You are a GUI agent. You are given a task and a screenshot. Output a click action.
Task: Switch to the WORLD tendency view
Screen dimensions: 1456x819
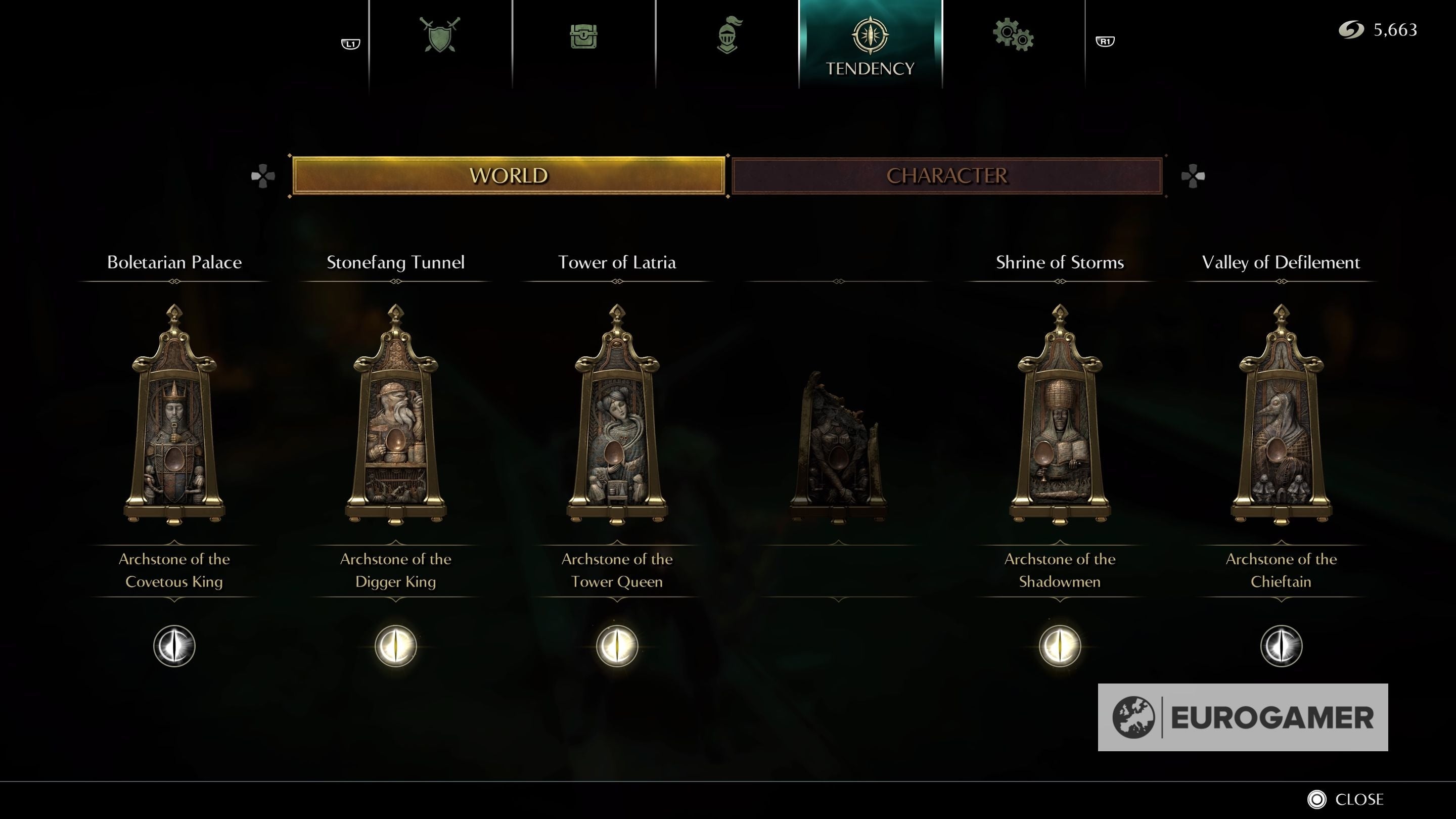[509, 176]
